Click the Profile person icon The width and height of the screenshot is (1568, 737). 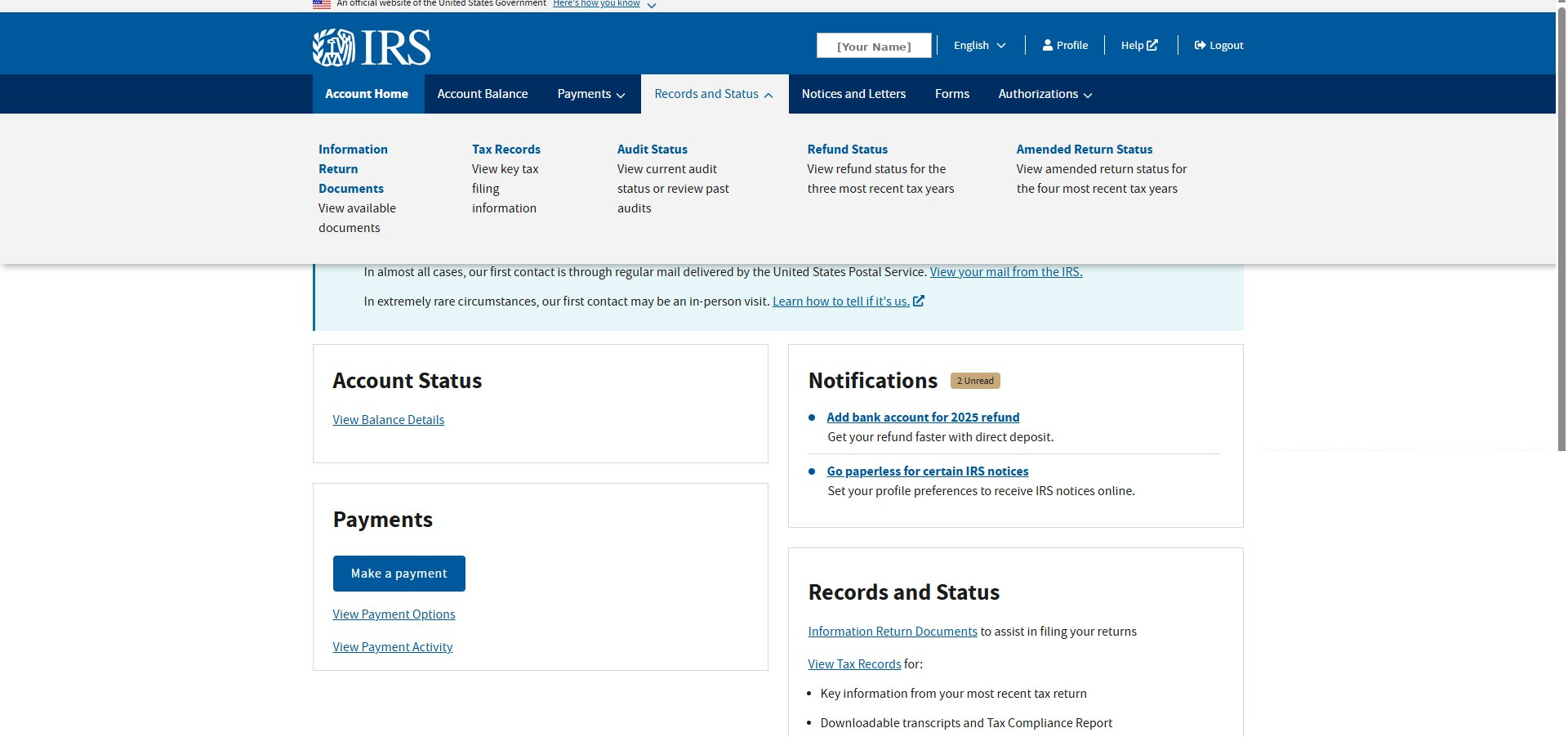[x=1048, y=45]
